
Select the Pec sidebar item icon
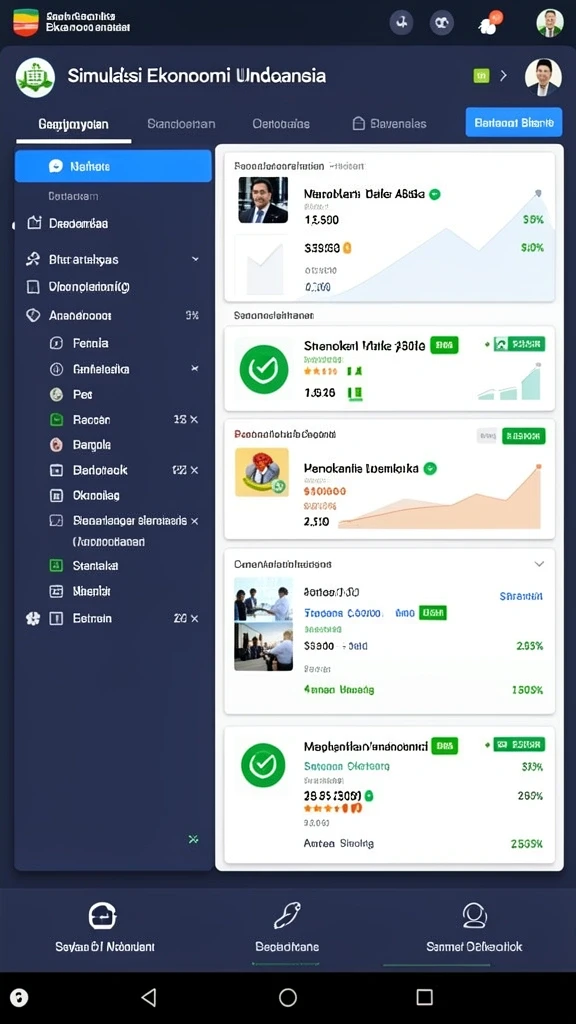point(56,394)
